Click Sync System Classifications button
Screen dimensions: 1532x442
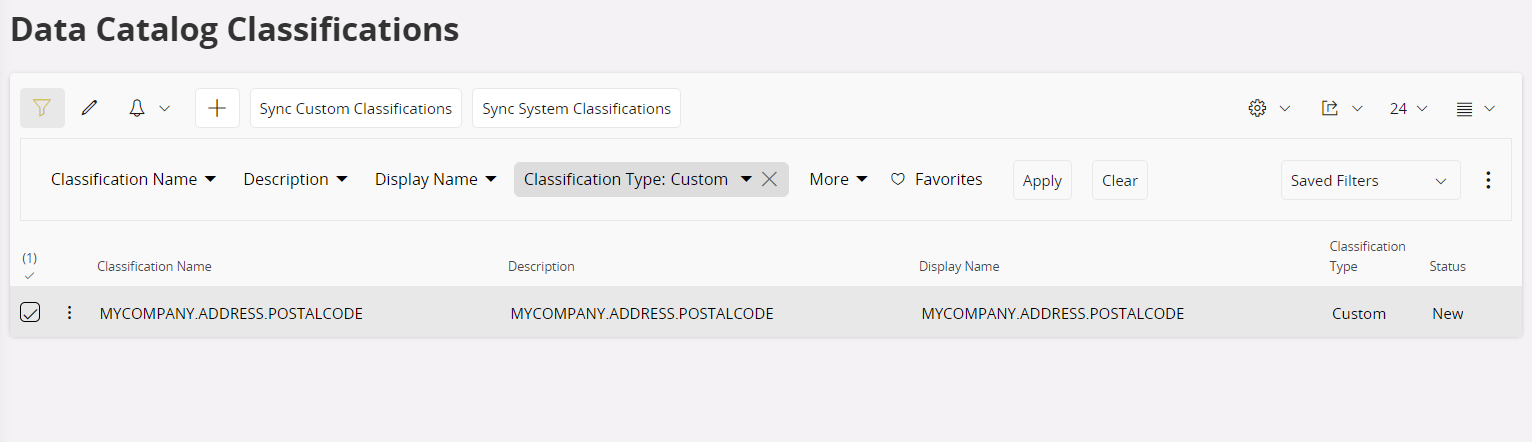coord(576,108)
